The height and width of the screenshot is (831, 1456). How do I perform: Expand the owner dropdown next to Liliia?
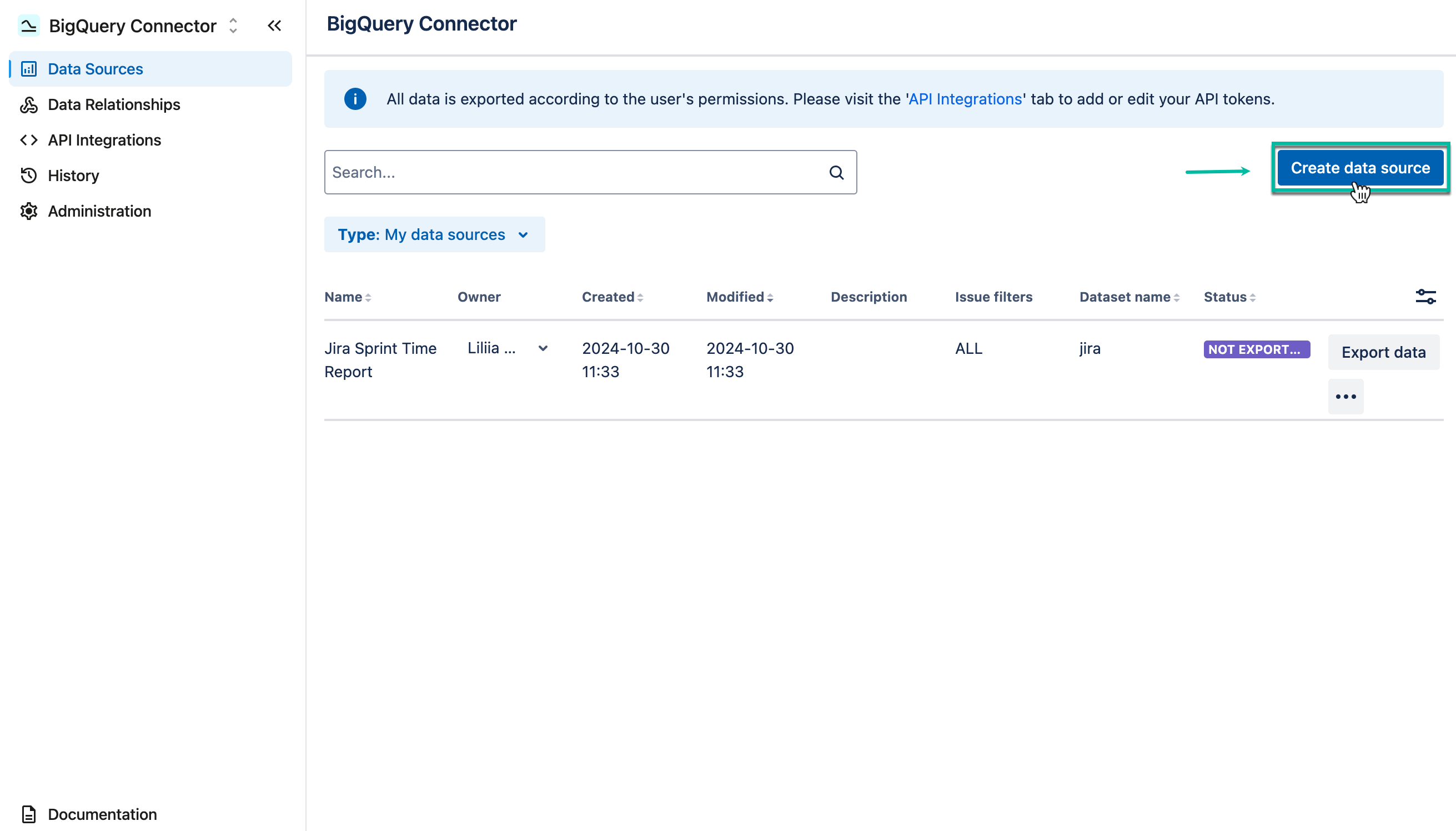tap(543, 348)
